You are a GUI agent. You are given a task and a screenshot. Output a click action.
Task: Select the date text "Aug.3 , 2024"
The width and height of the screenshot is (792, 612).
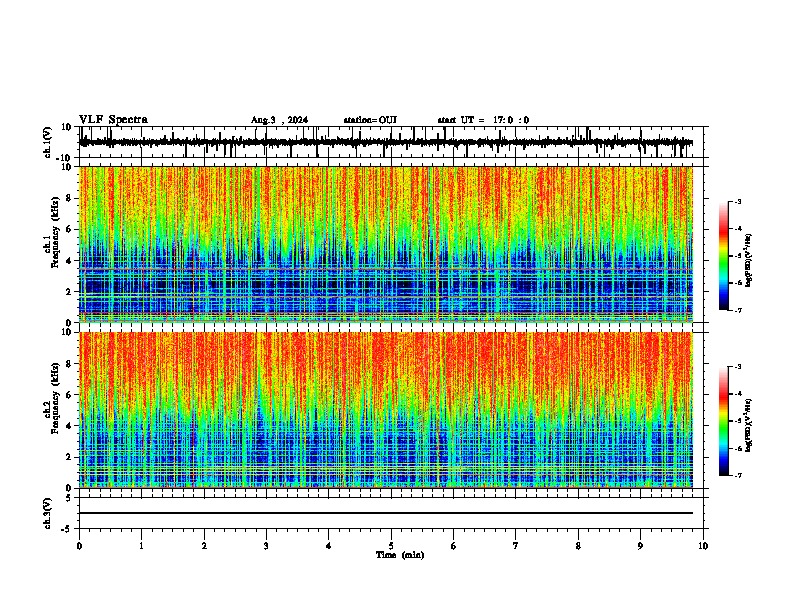coord(279,120)
